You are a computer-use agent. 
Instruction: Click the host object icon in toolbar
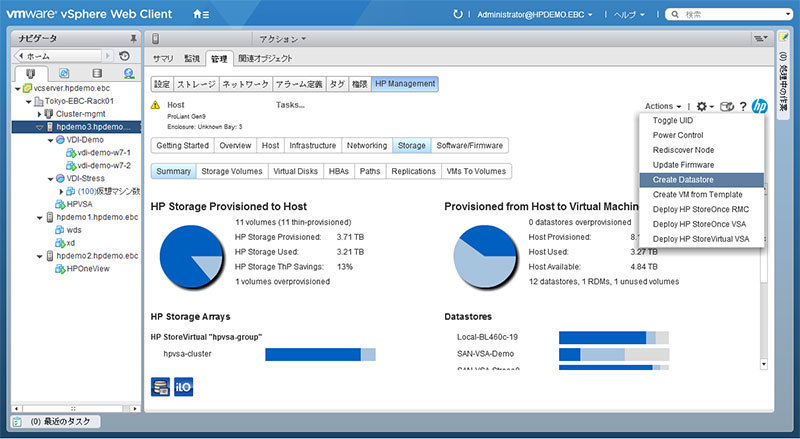click(156, 38)
